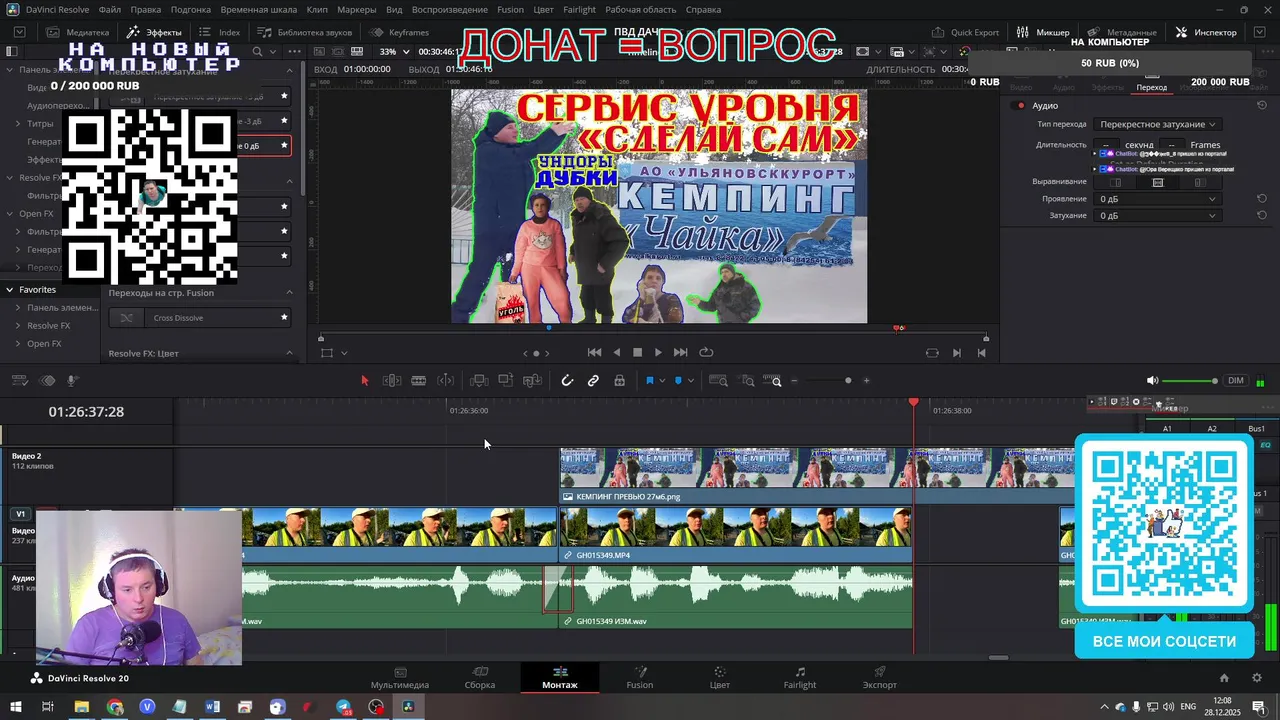Image resolution: width=1280 pixels, height=720 pixels.
Task: Open the Медиатека panel button
Action: [x=78, y=32]
